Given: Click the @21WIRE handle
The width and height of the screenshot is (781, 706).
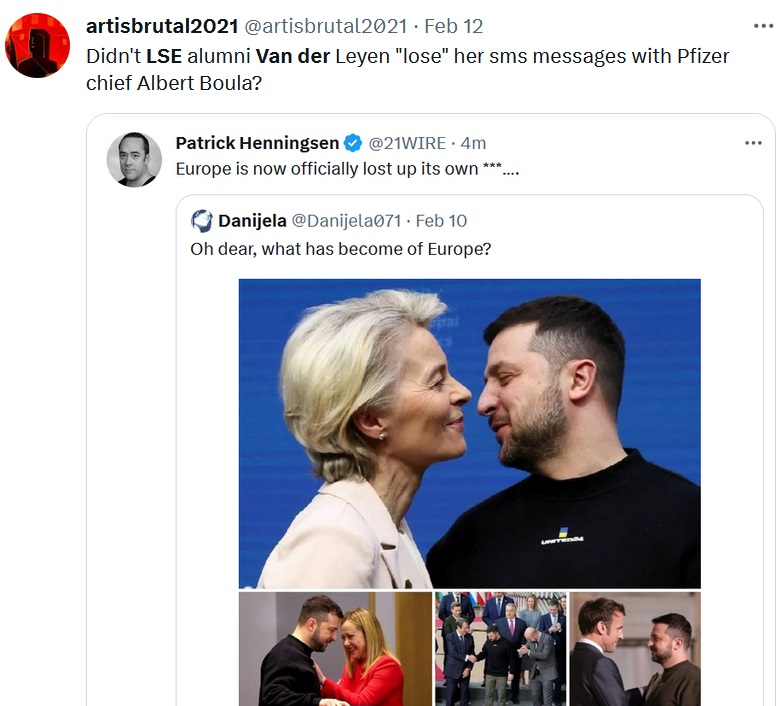Looking at the screenshot, I should [408, 143].
